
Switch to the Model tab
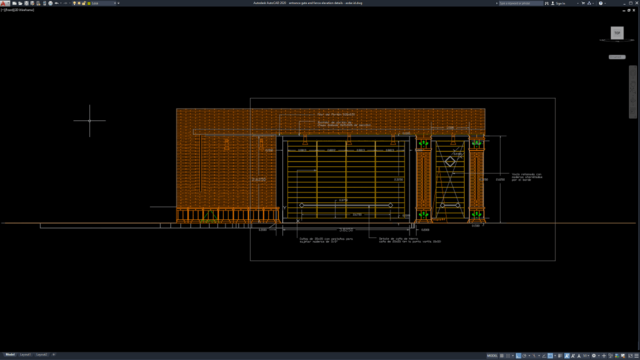[x=10, y=355]
